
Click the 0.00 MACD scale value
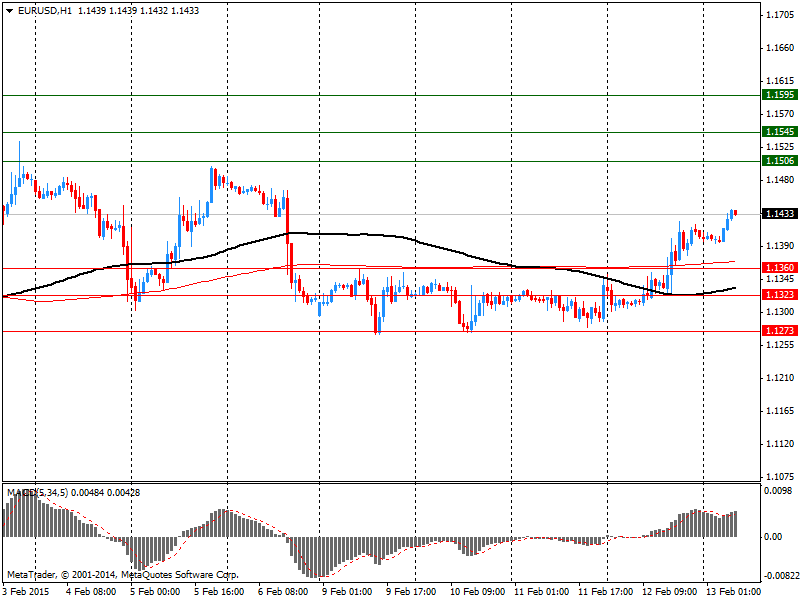(x=773, y=537)
